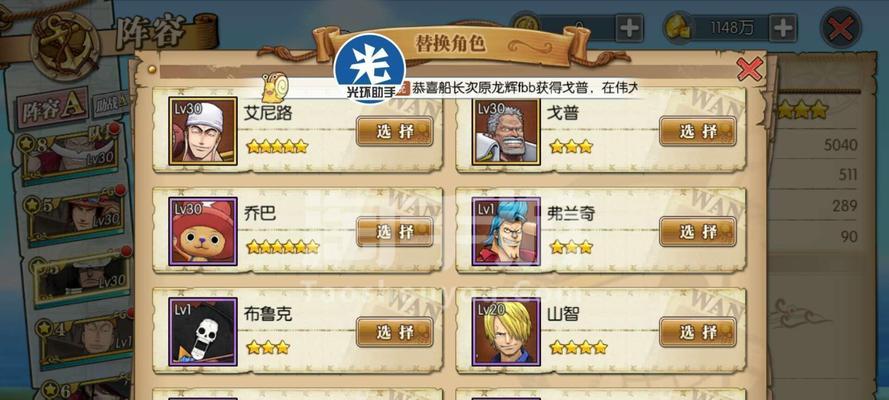Open the 弗兰奇 Franky portrait
889x400 pixels.
(x=506, y=231)
